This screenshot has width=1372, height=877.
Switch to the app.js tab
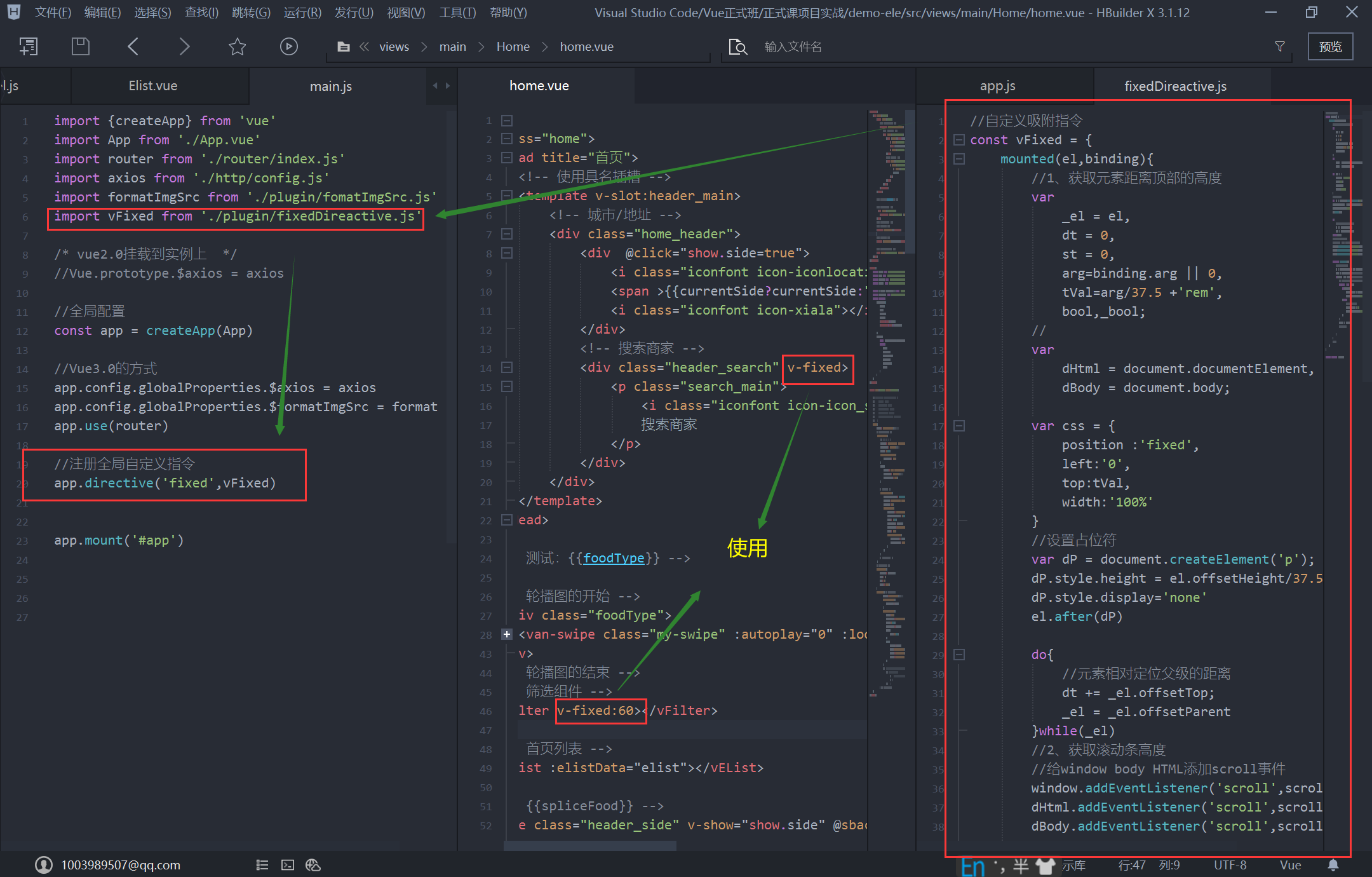point(997,86)
